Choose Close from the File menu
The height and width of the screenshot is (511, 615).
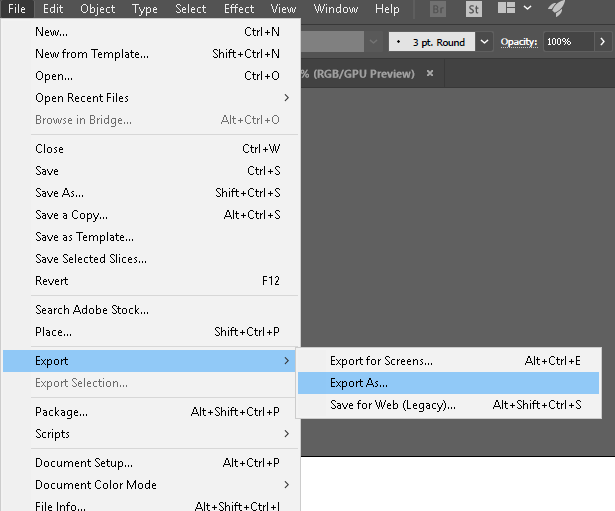pos(150,149)
